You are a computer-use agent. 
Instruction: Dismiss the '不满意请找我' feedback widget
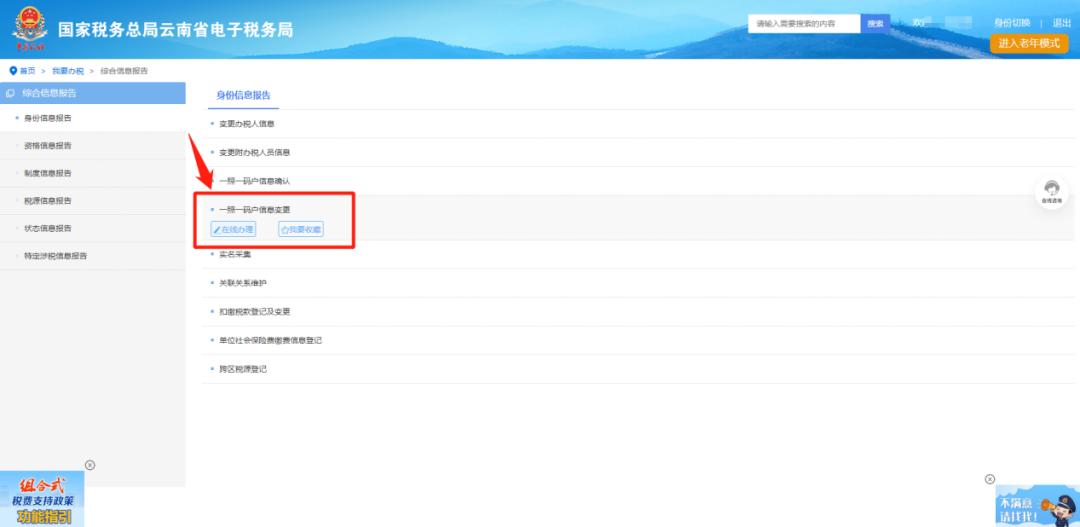pyautogui.click(x=990, y=479)
